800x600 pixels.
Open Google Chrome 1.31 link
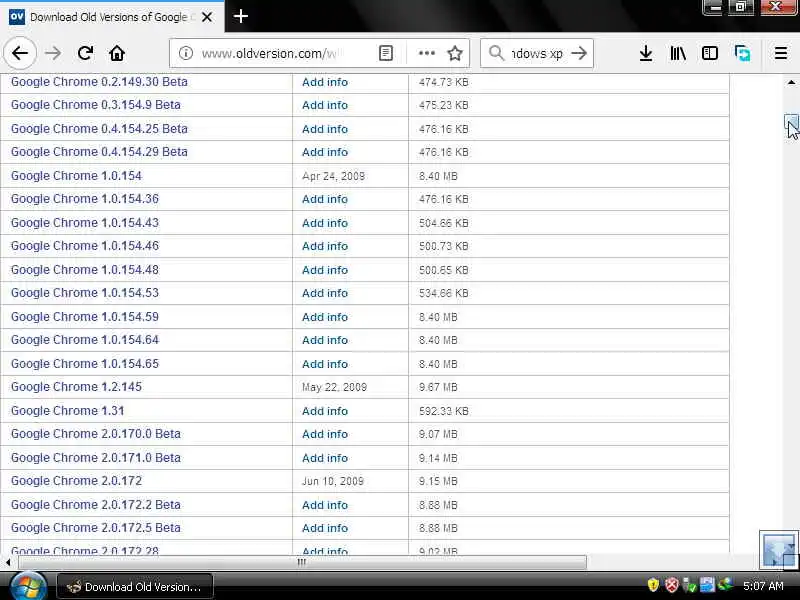67,410
